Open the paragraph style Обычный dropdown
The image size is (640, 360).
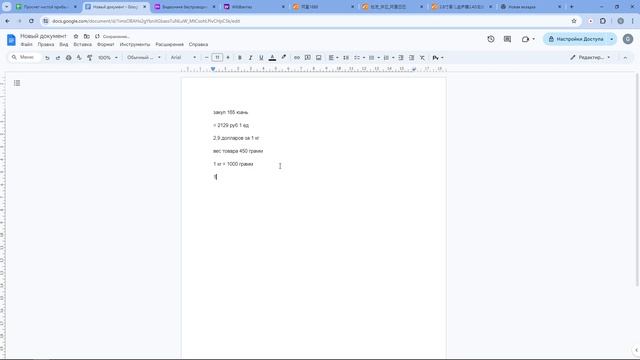pos(144,58)
